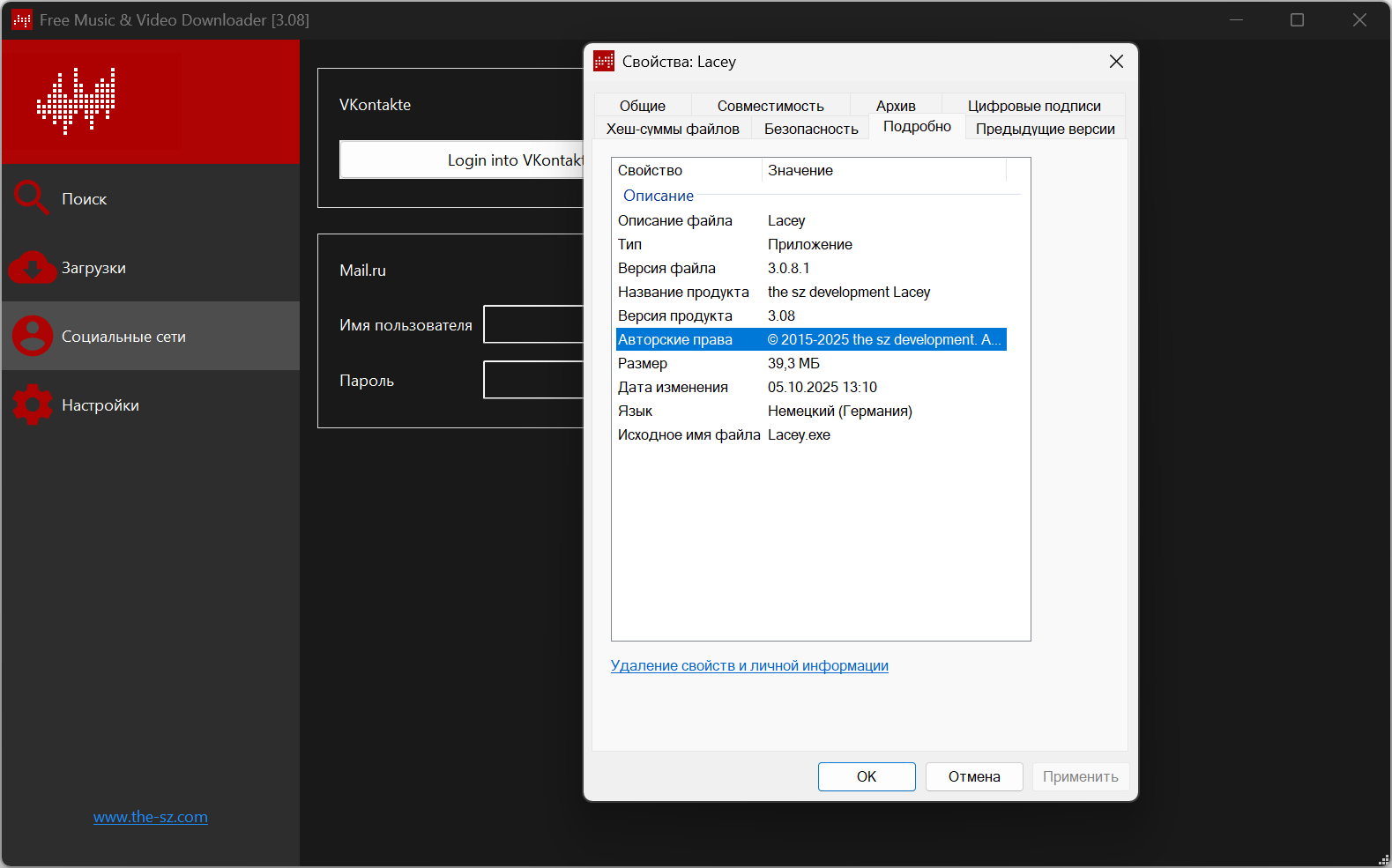Open the Хеш-суммы файлов tab
The height and width of the screenshot is (868, 1392).
(672, 129)
